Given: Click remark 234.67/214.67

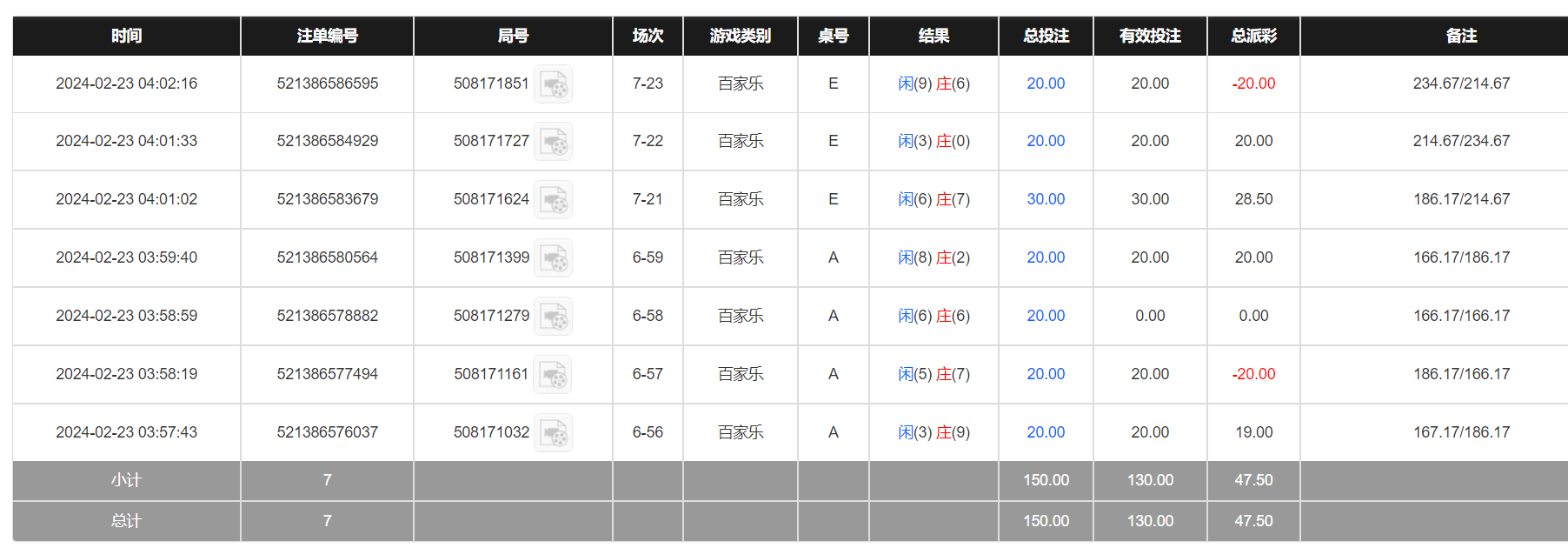Looking at the screenshot, I should (x=1461, y=84).
